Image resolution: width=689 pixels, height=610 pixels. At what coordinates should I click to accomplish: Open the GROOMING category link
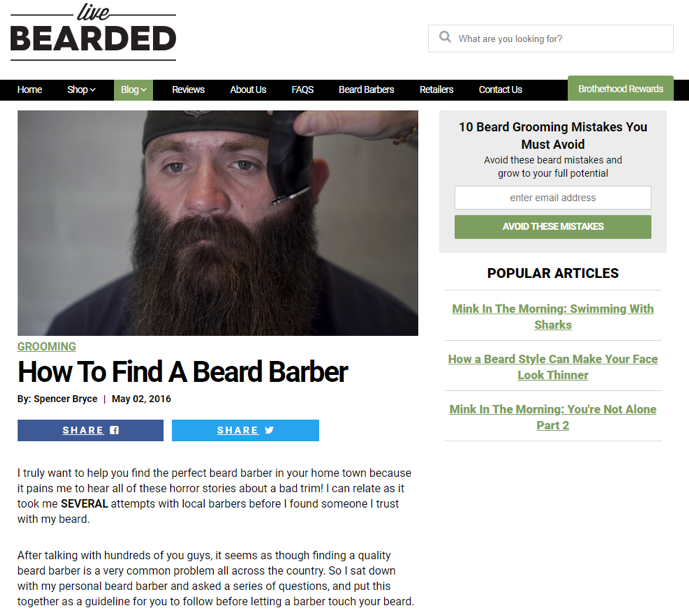[x=47, y=347]
